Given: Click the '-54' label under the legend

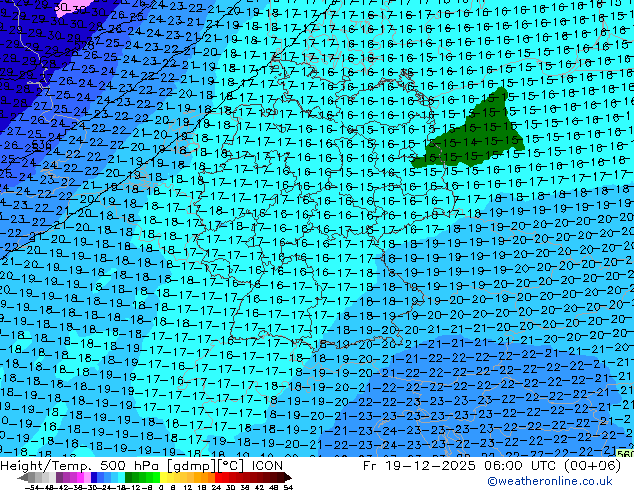Looking at the screenshot, I should pyautogui.click(x=32, y=488).
